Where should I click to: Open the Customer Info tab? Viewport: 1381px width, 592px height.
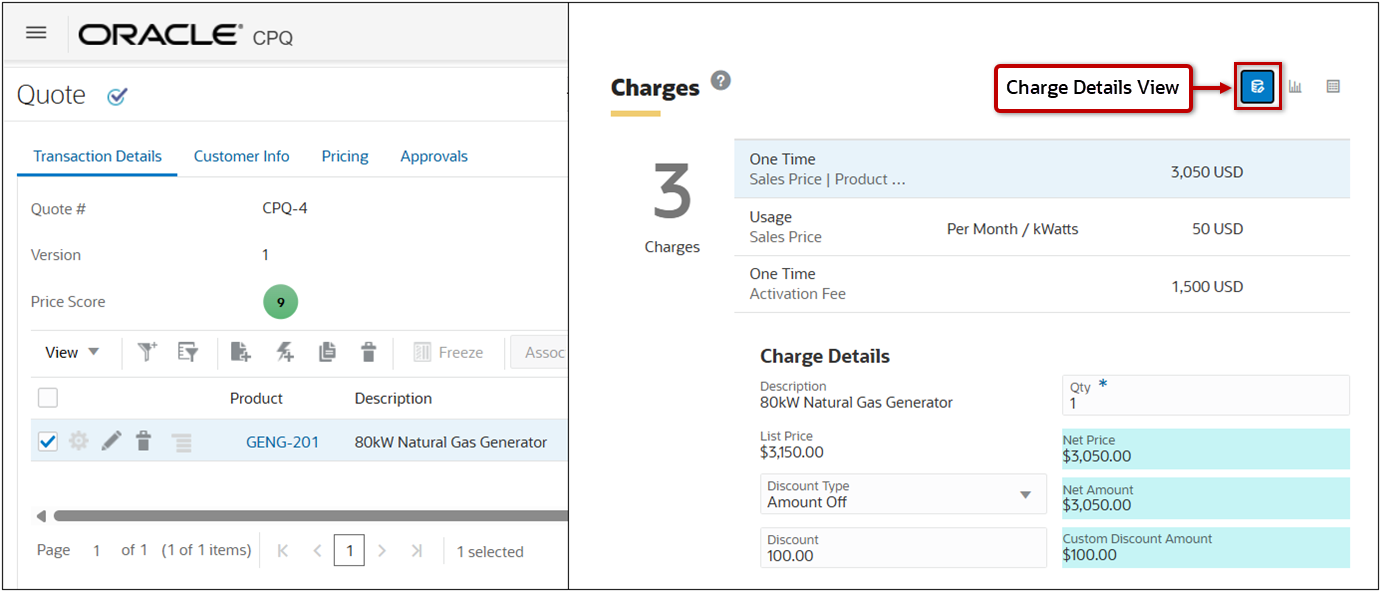(241, 156)
